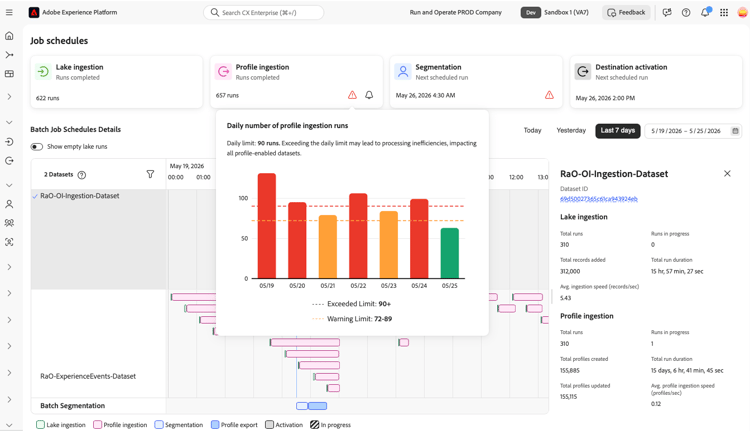Open the sources login-arrow icon in sidebar

pos(9,142)
